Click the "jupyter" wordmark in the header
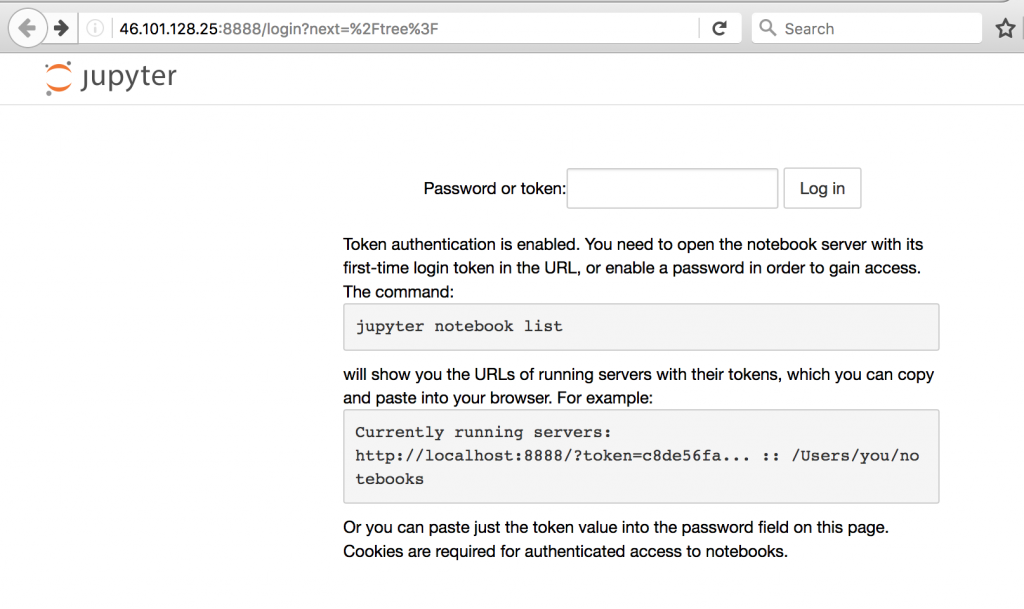 [133, 77]
